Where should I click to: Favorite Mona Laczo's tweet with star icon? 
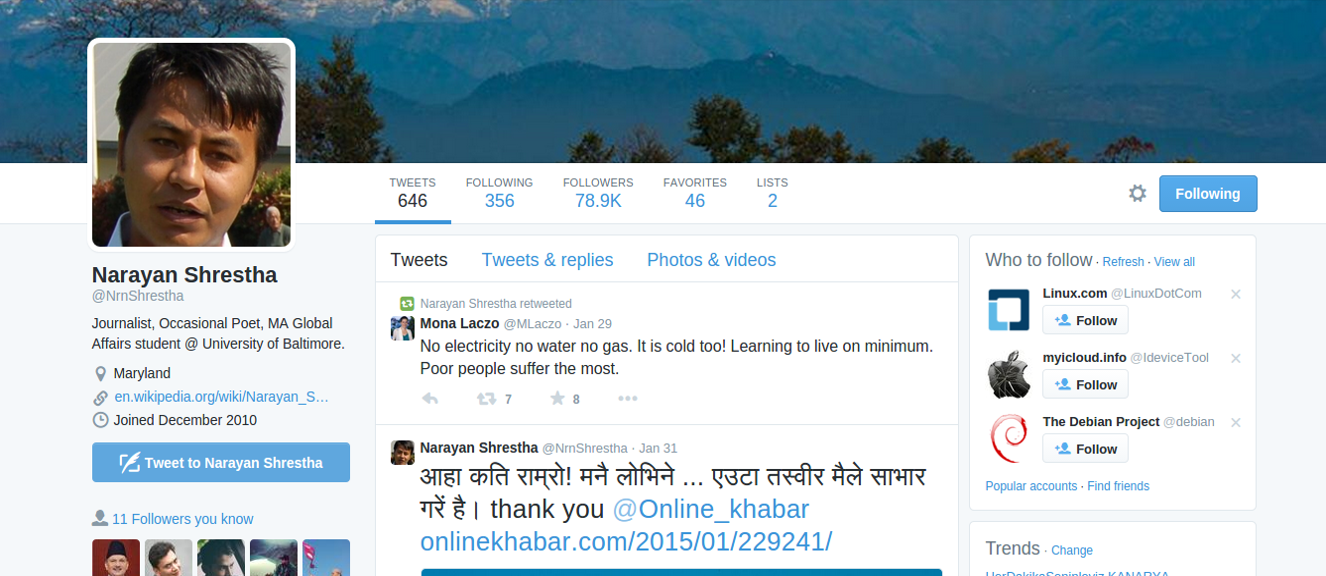557,398
